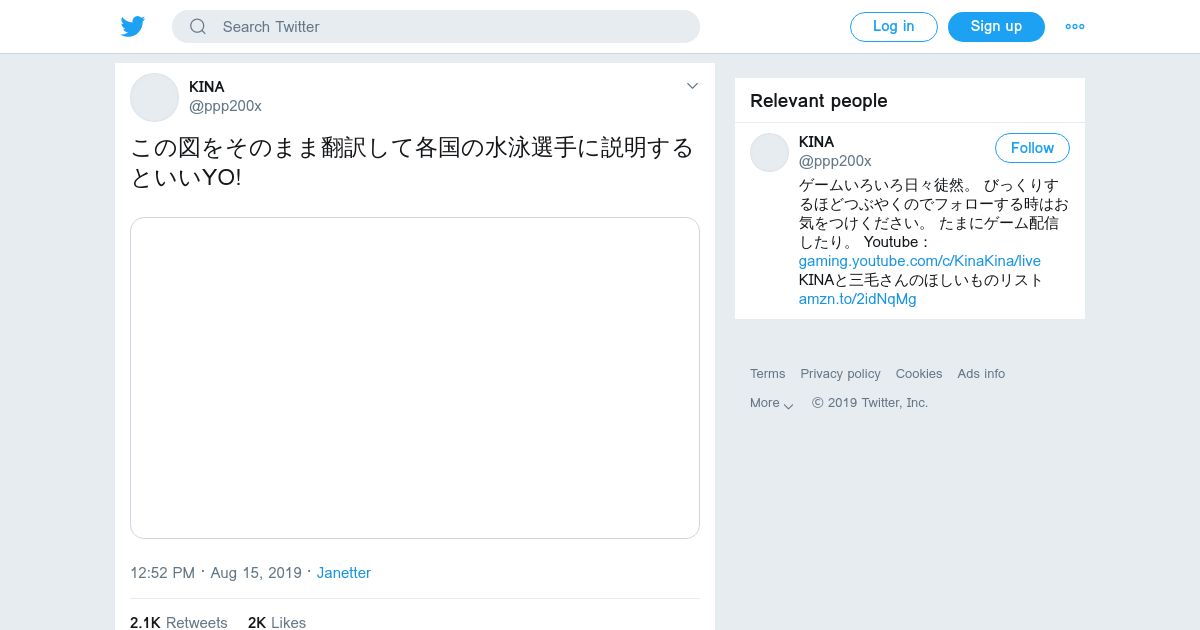View the 2K Likes list
The height and width of the screenshot is (630, 1200).
point(277,622)
